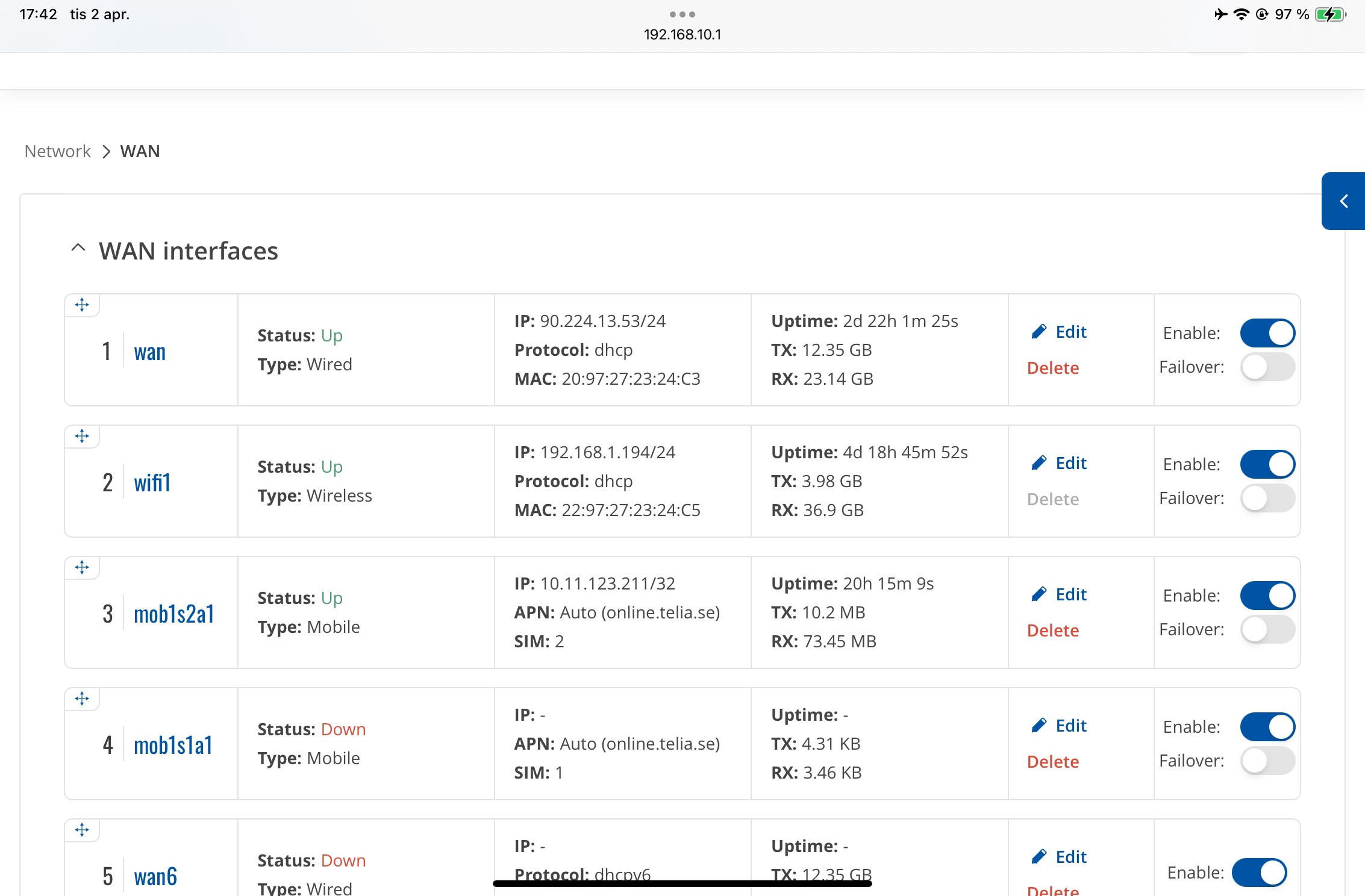Tap the 192.168.10.1 address bar
The image size is (1365, 896).
[682, 34]
